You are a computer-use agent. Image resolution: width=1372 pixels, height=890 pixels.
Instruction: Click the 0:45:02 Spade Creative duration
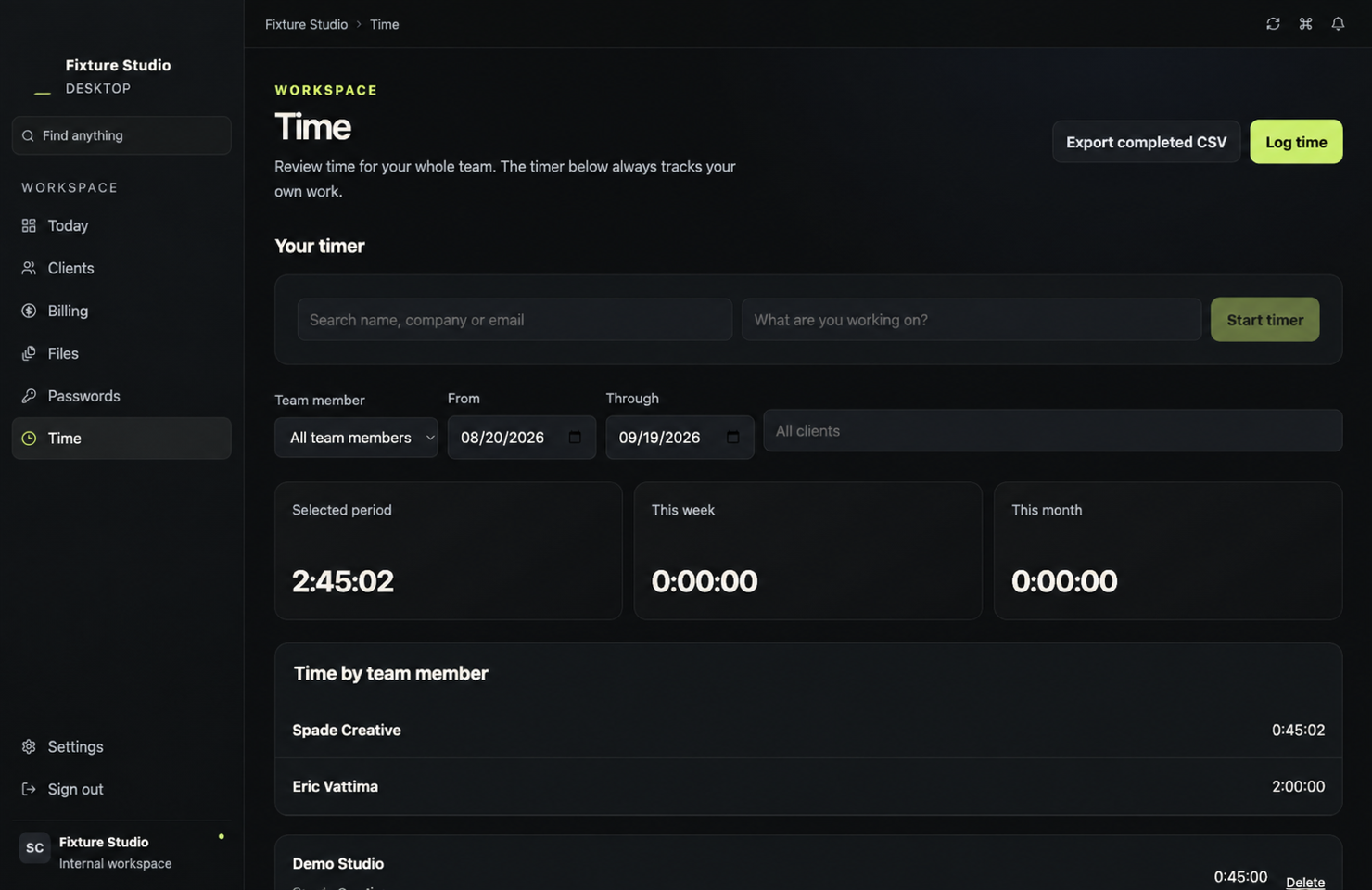click(x=1298, y=731)
